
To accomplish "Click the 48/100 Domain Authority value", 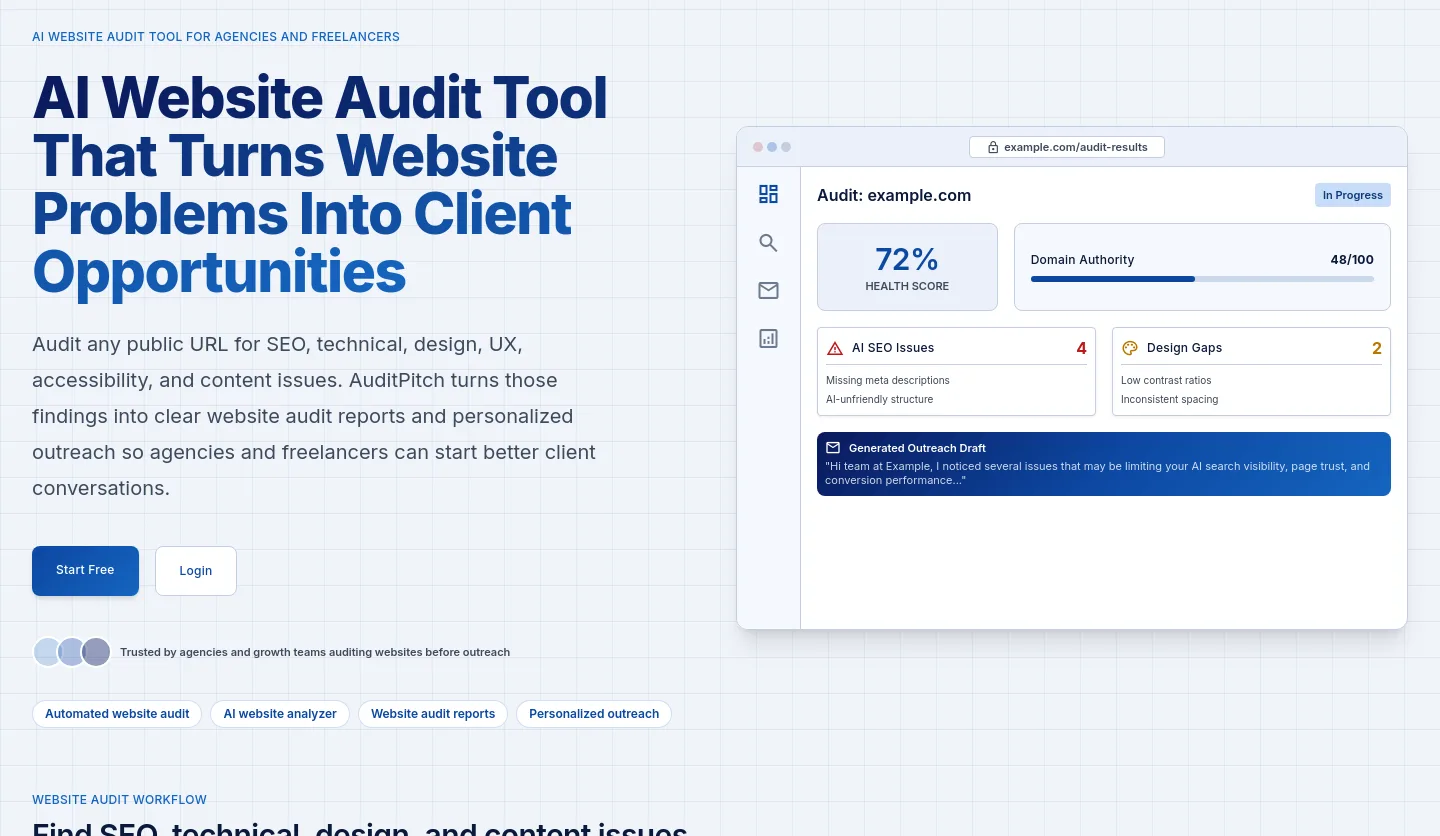I will (x=1352, y=260).
